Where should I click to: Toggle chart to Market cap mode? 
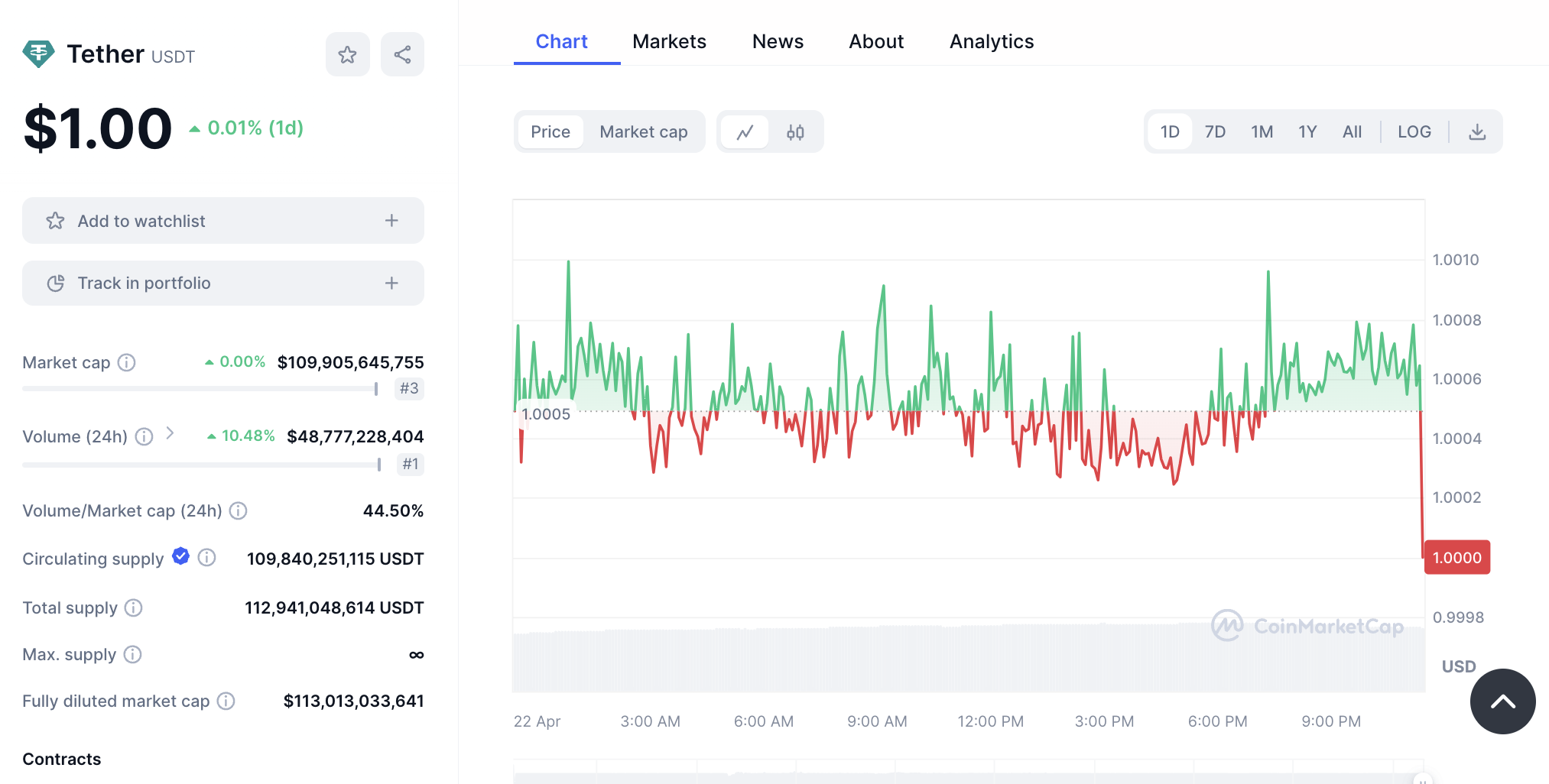point(643,132)
